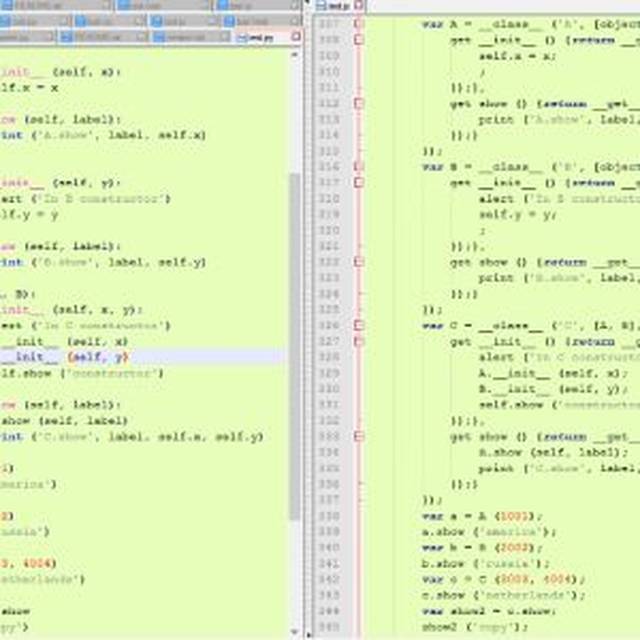This screenshot has height=640, width=640.
Task: Click line "a.show ('america');"
Action: coord(489,532)
